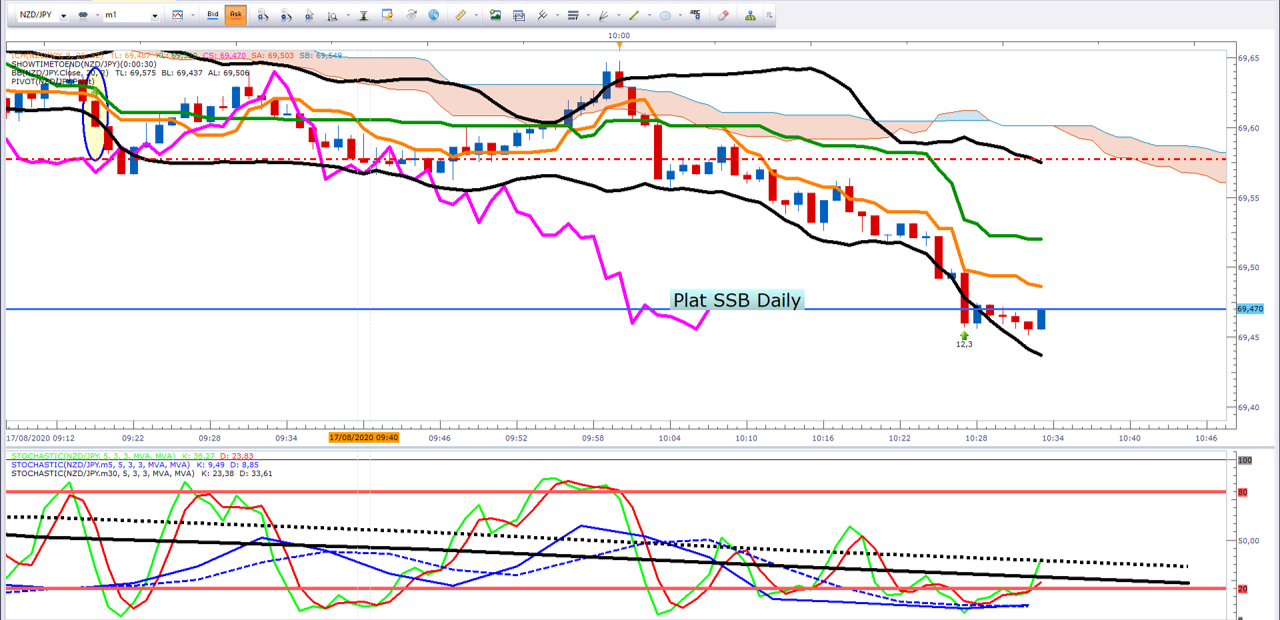Screen dimensions: 1280x620
Task: Expand the levels tool options arrow
Action: pyautogui.click(x=588, y=15)
